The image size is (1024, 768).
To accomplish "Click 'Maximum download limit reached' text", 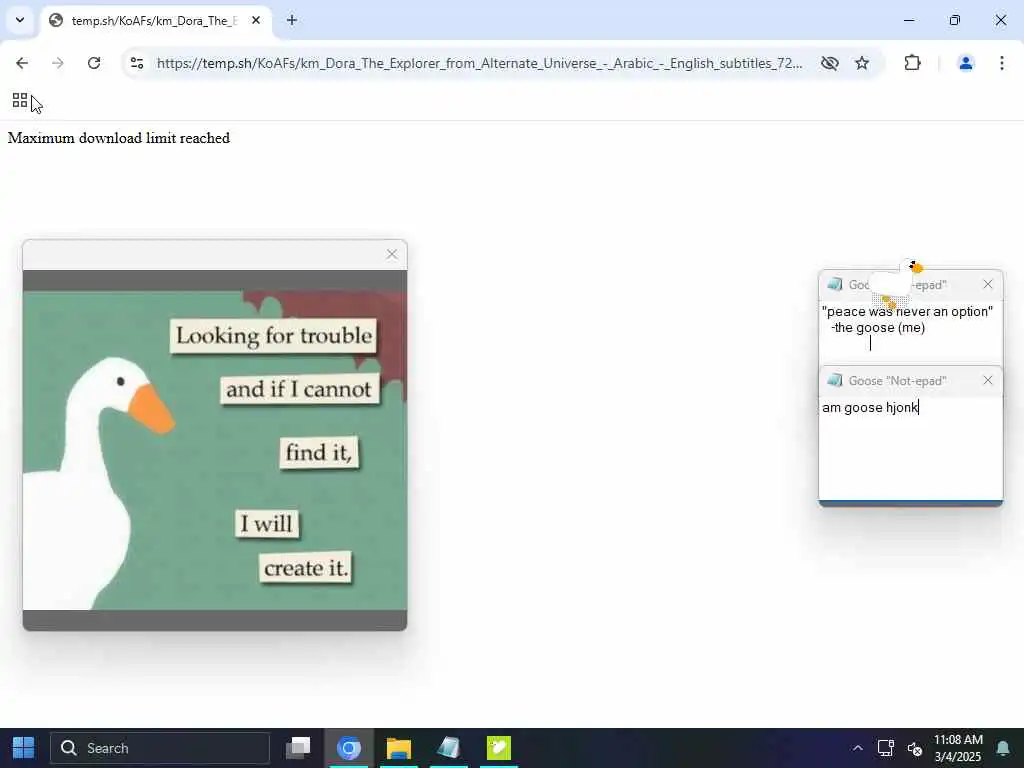I will [119, 138].
